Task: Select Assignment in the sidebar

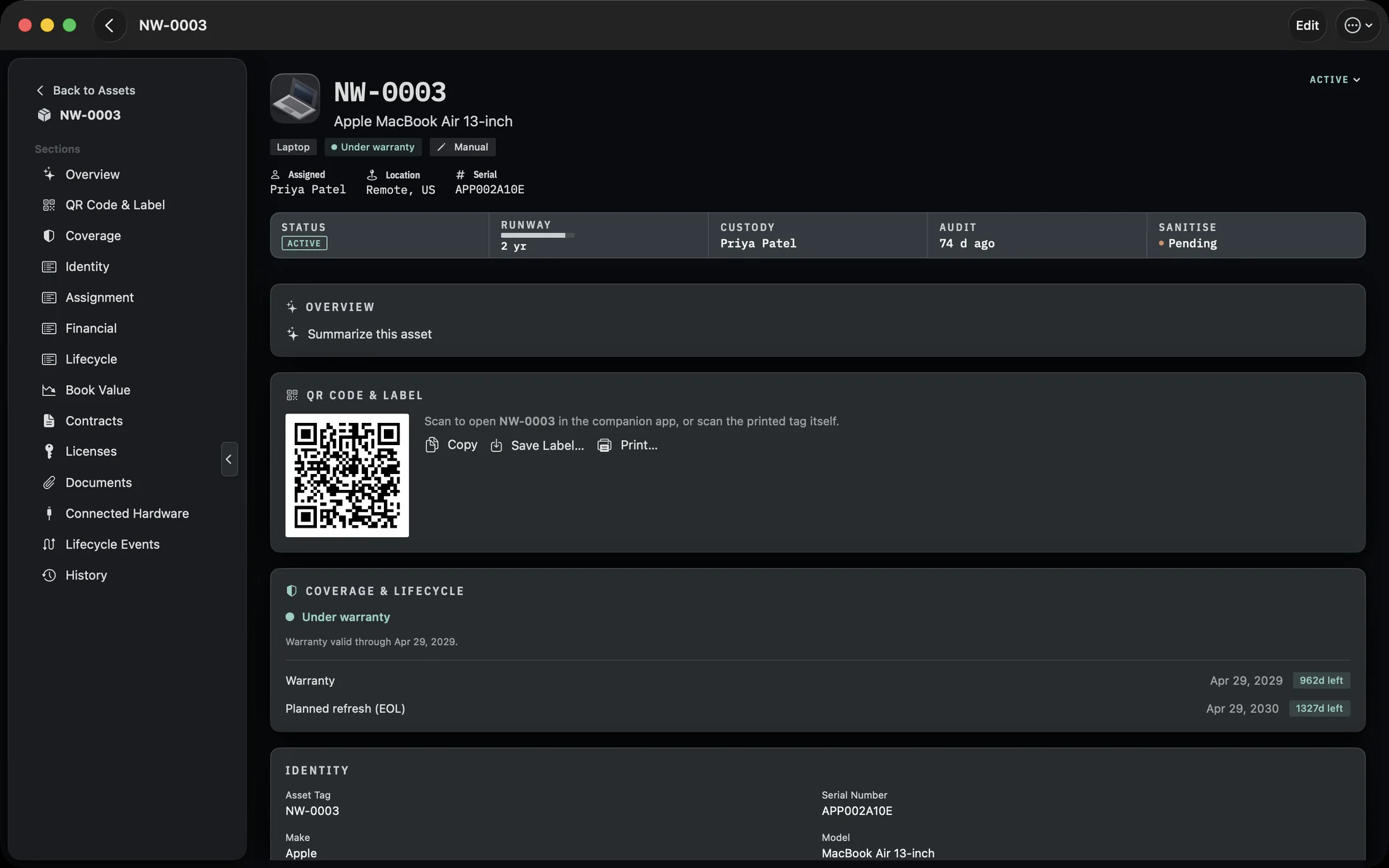Action: 99,297
